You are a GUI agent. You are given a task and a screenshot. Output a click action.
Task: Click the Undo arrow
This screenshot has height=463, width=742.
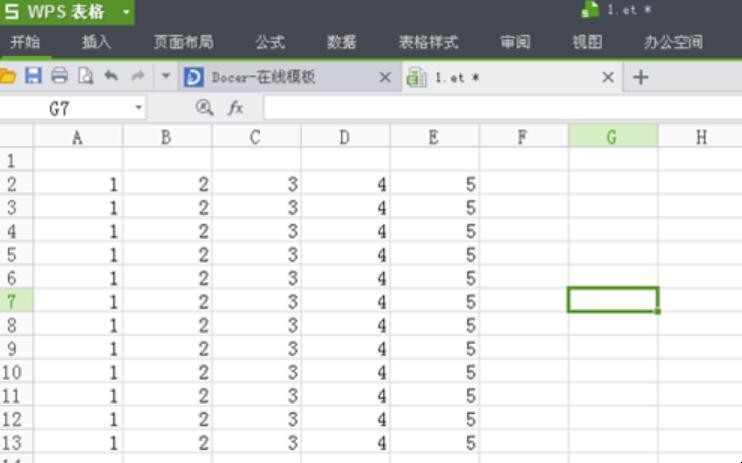coord(111,77)
